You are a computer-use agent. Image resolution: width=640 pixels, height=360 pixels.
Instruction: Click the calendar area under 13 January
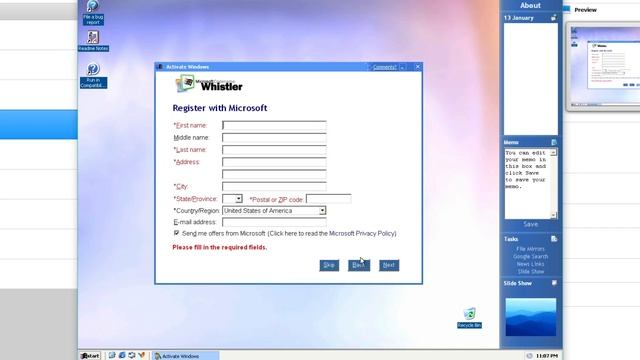(531, 79)
